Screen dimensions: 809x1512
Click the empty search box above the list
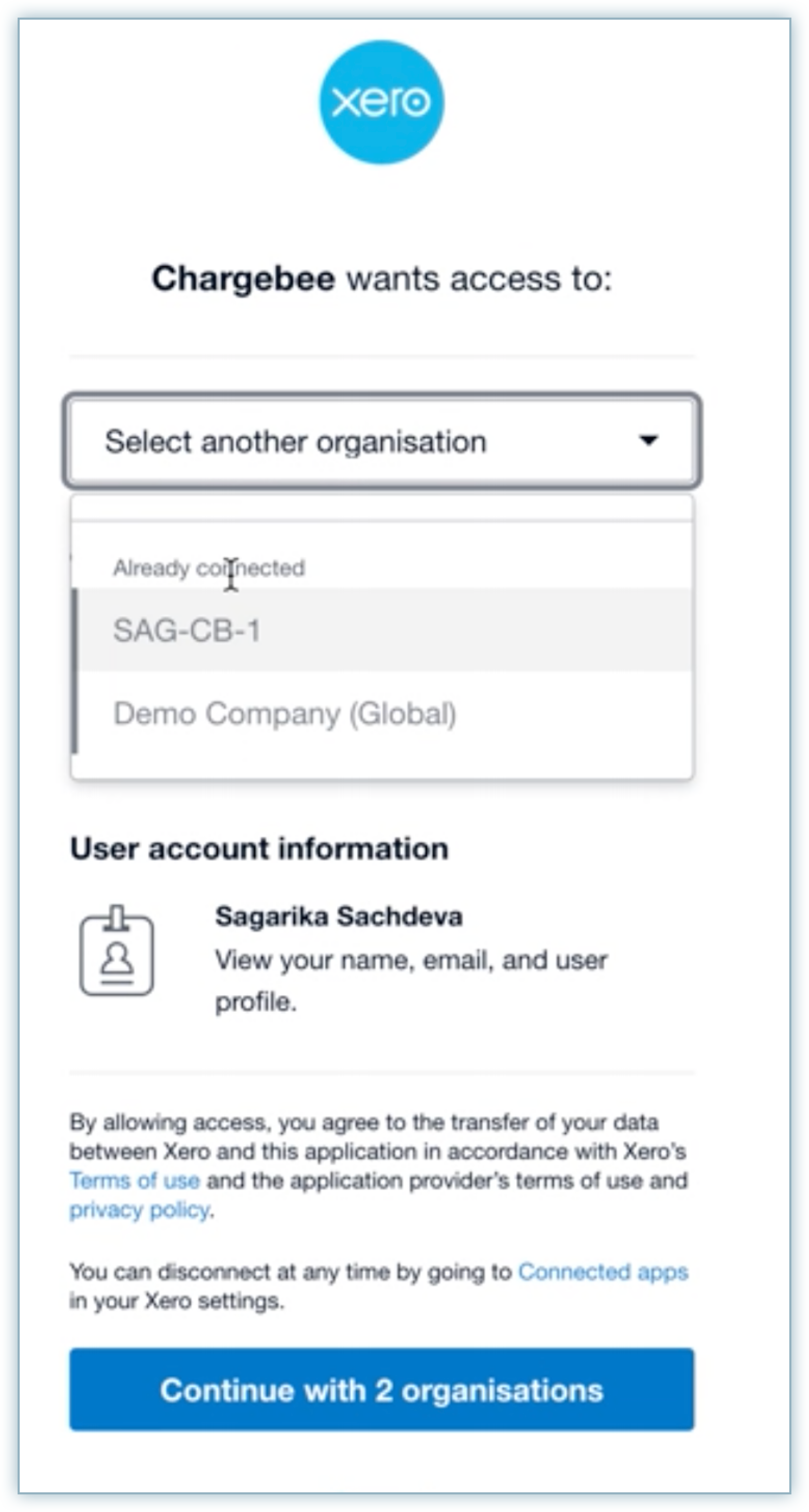(382, 508)
